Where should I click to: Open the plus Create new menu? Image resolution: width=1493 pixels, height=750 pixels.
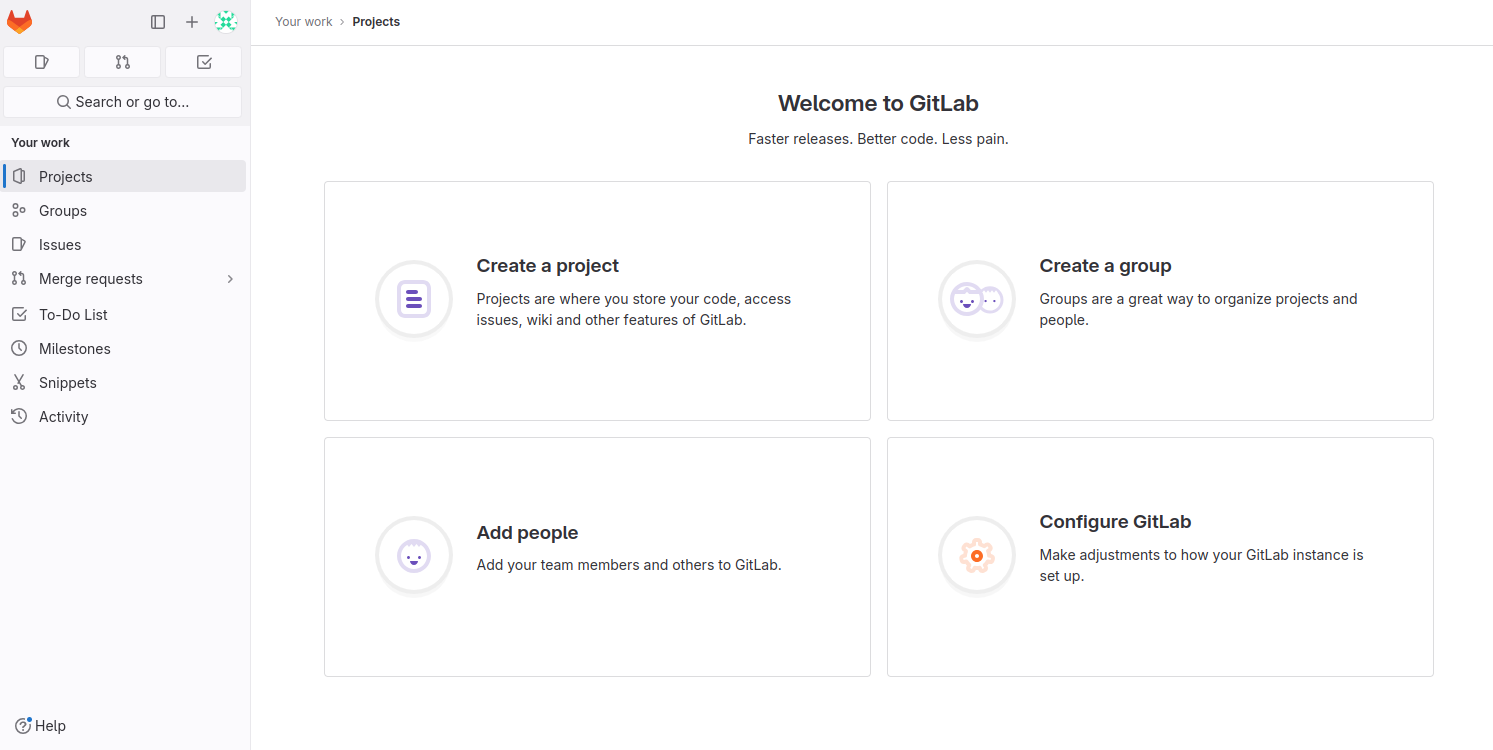pyautogui.click(x=192, y=22)
